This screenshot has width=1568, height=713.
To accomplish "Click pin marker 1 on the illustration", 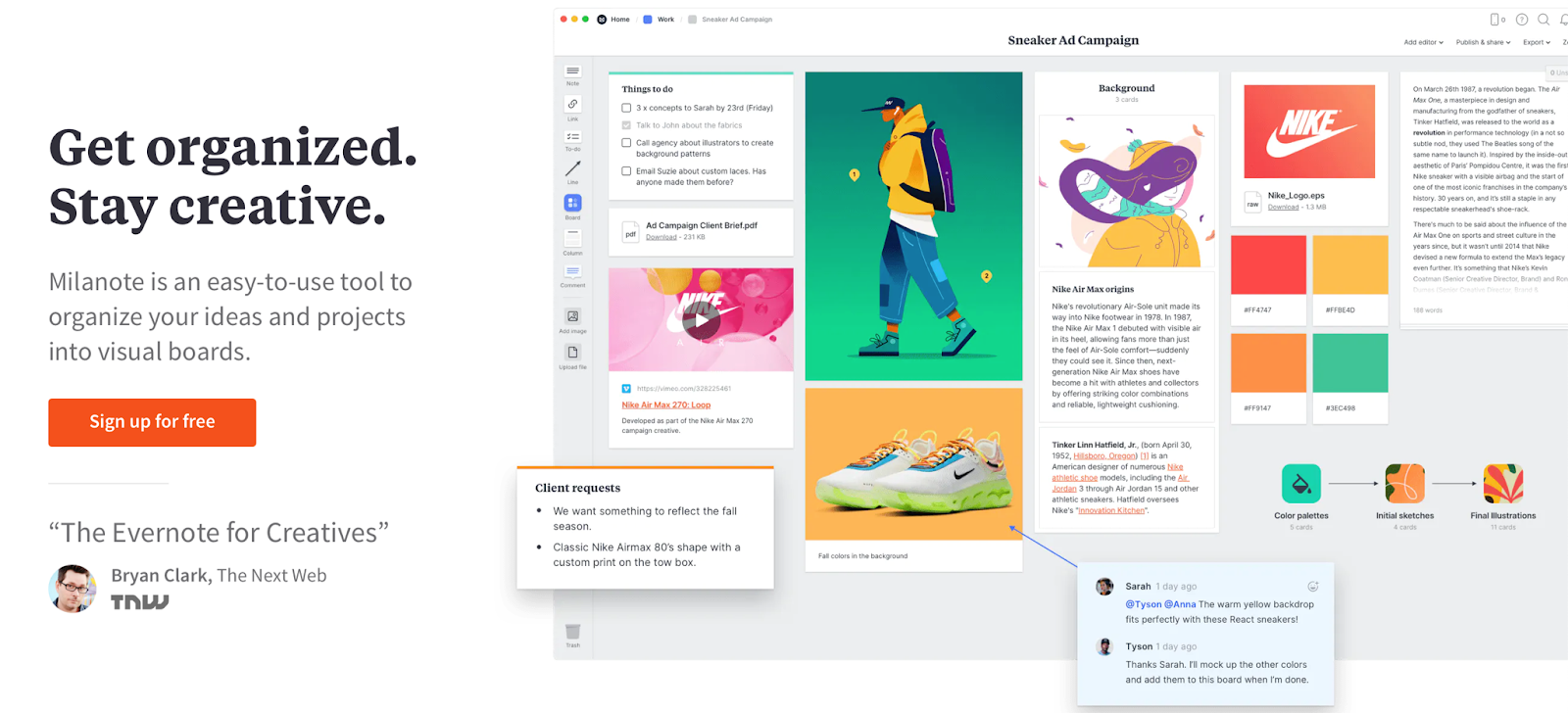I will point(854,175).
